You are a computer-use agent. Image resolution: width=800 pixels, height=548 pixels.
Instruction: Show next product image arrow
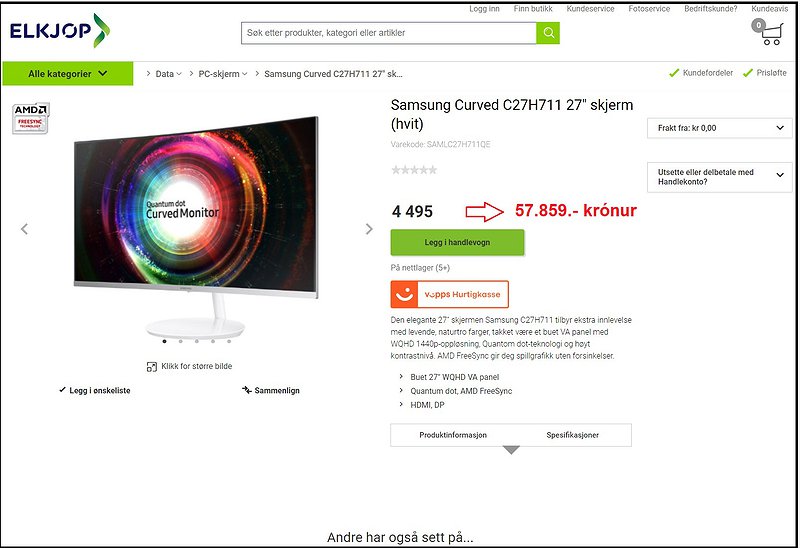coord(369,229)
